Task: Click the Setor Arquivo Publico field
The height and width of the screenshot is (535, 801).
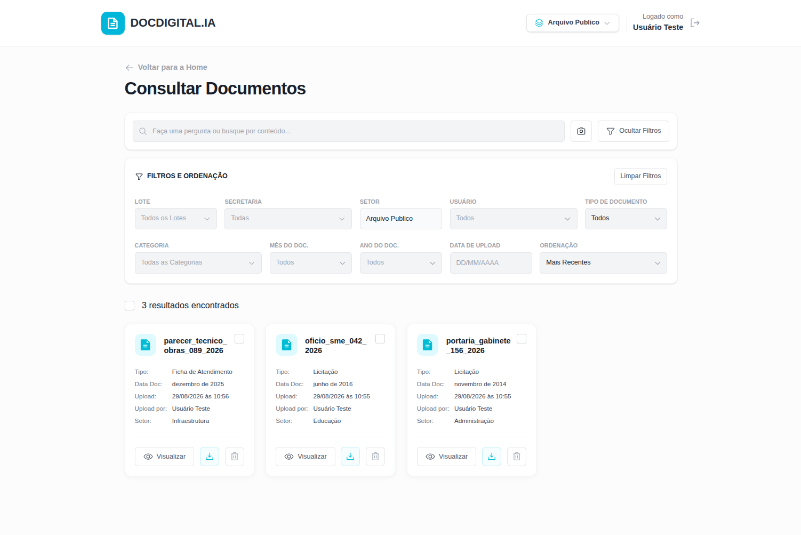Action: point(400,219)
